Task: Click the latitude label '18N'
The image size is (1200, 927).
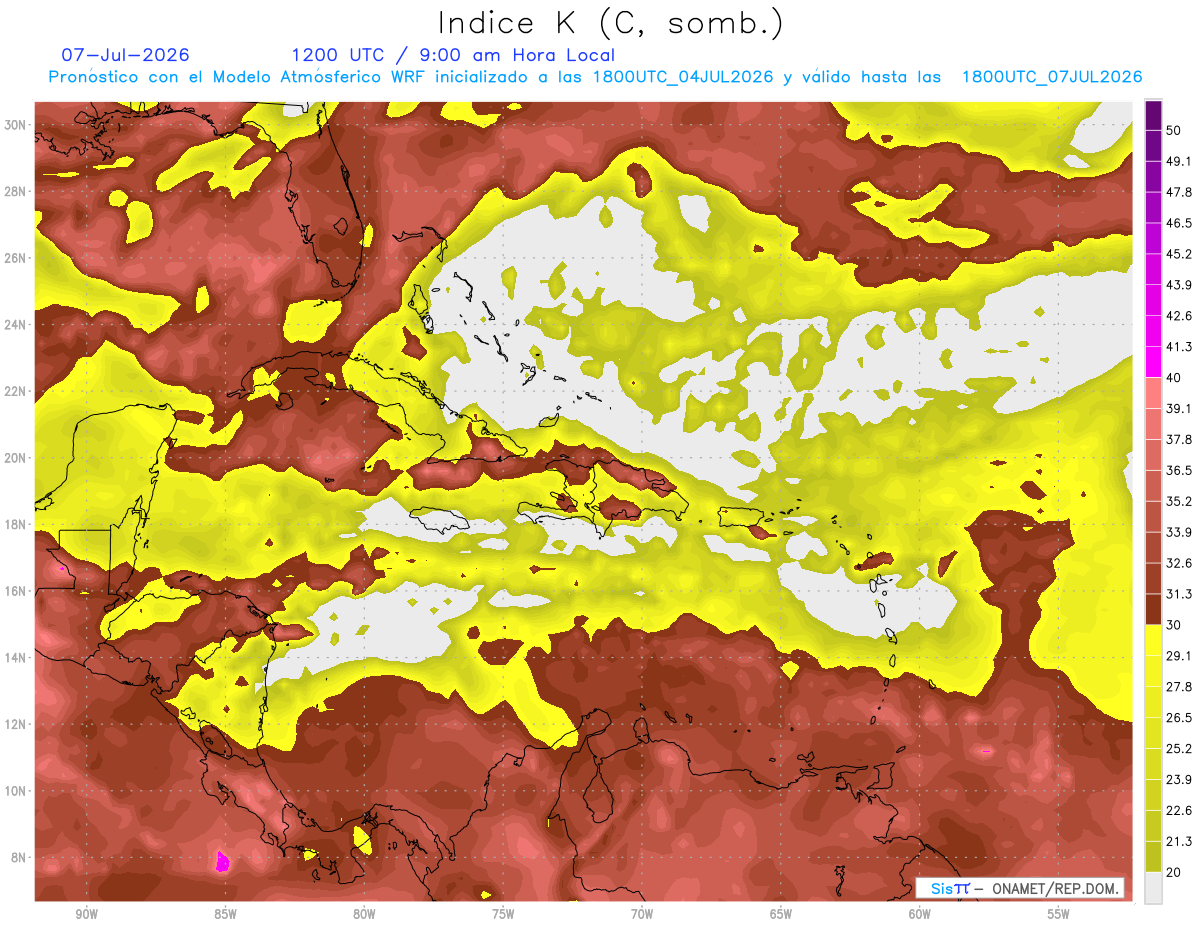Action: tap(17, 524)
